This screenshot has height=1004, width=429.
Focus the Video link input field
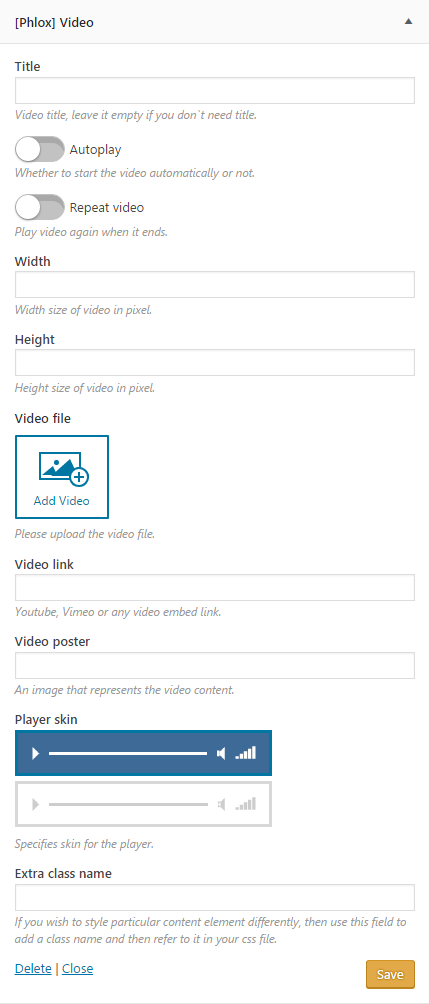point(215,587)
